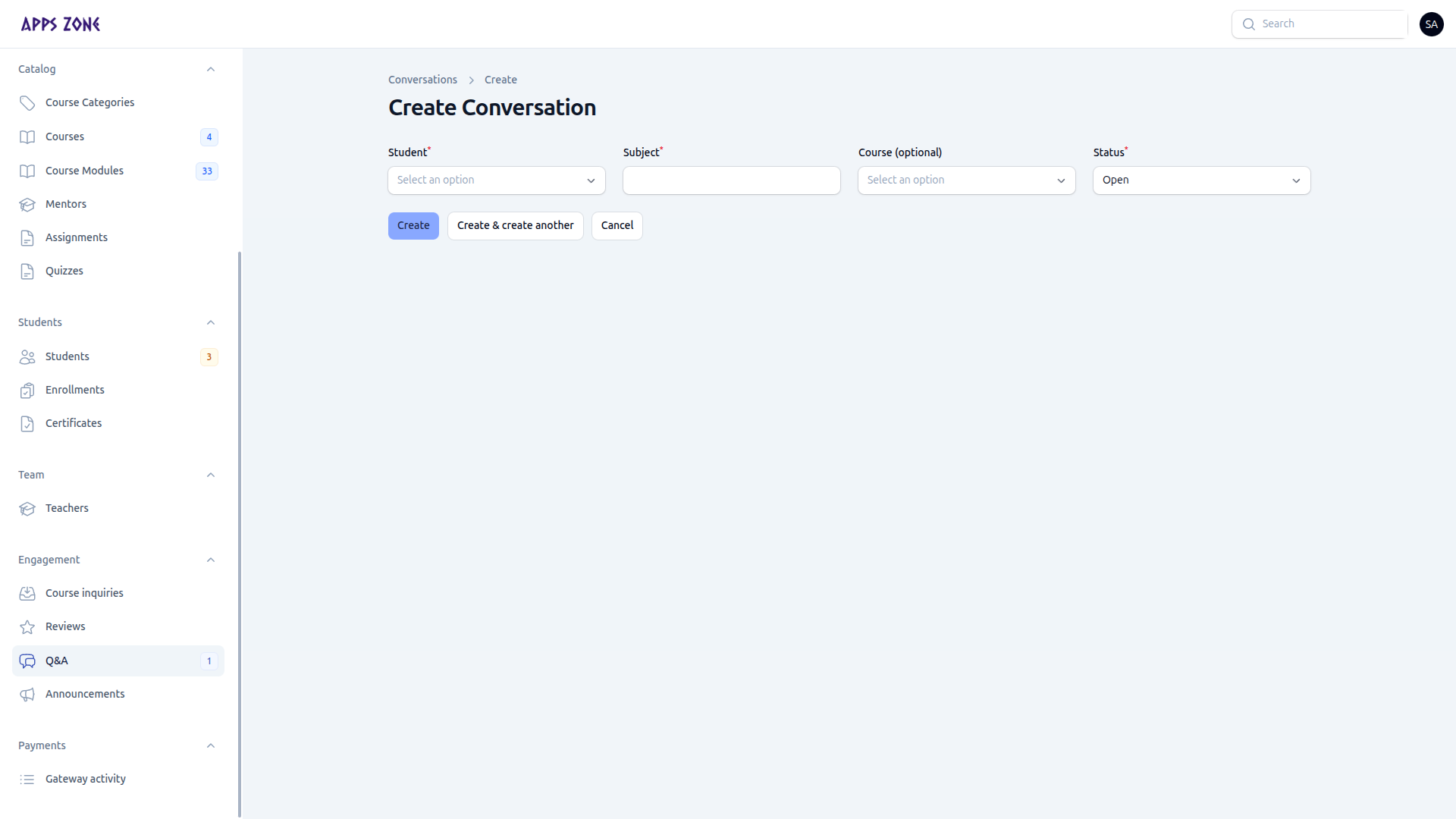
Task: Open the SA user avatar menu
Action: tap(1432, 24)
